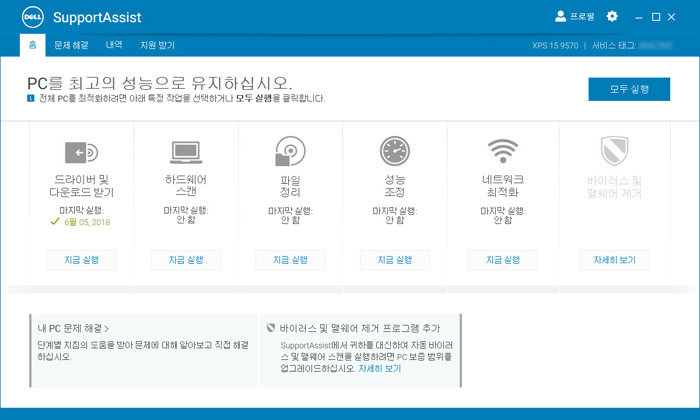This screenshot has width=700, height=420.
Task: Click the 프로필 label
Action: (582, 17)
